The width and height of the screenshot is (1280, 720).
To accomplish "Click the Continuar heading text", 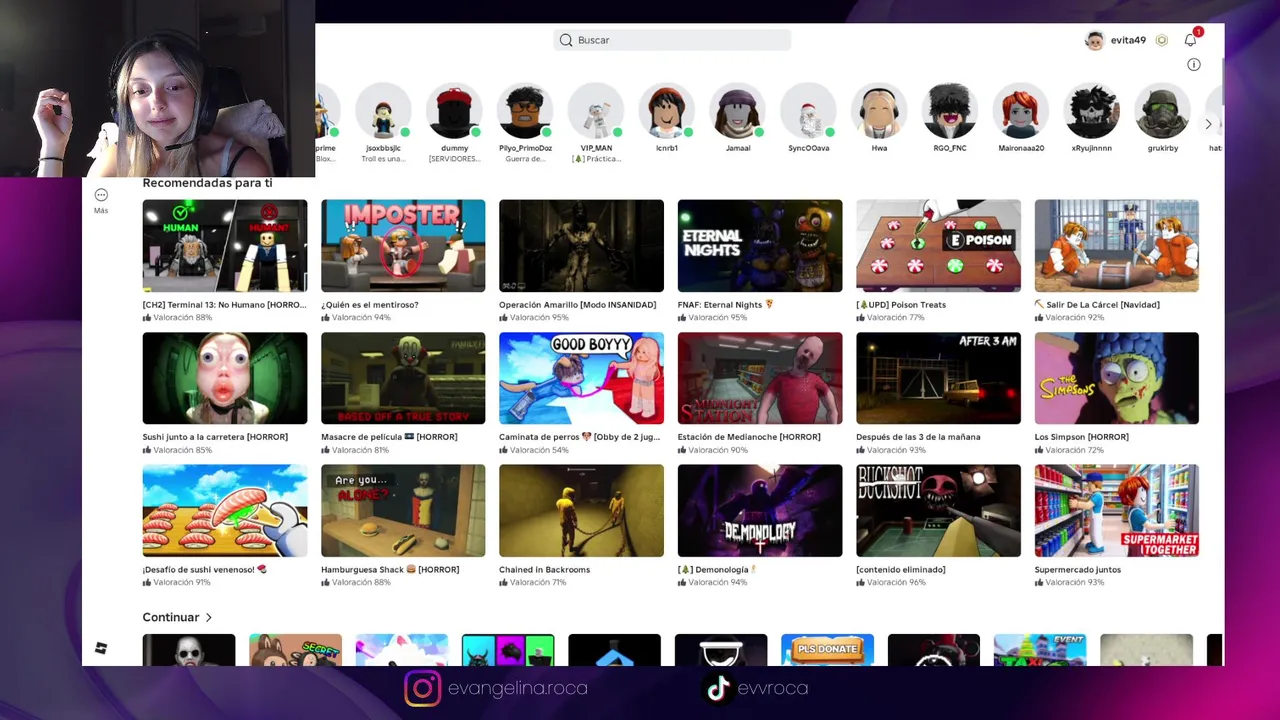I will [171, 617].
